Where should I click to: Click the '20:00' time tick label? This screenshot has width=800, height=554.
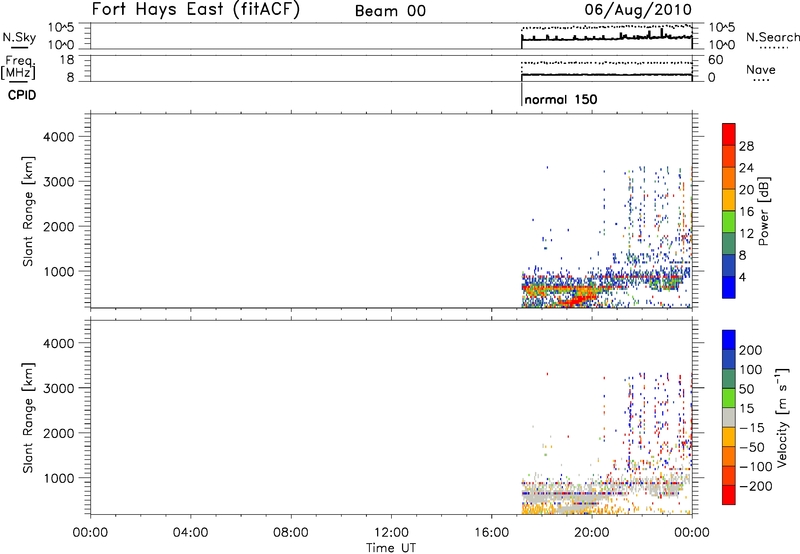pyautogui.click(x=591, y=533)
